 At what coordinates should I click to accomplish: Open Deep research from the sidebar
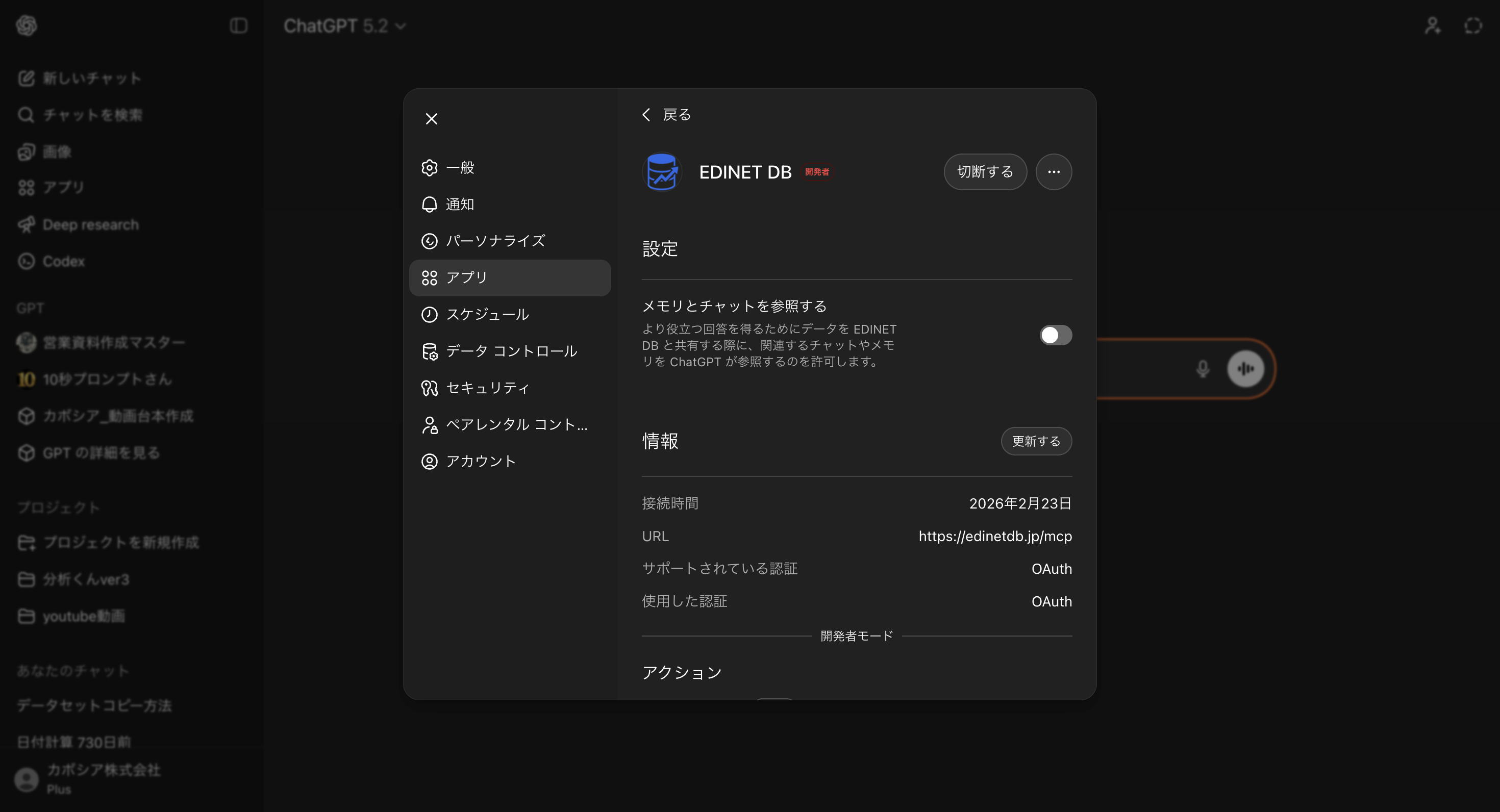click(x=90, y=224)
